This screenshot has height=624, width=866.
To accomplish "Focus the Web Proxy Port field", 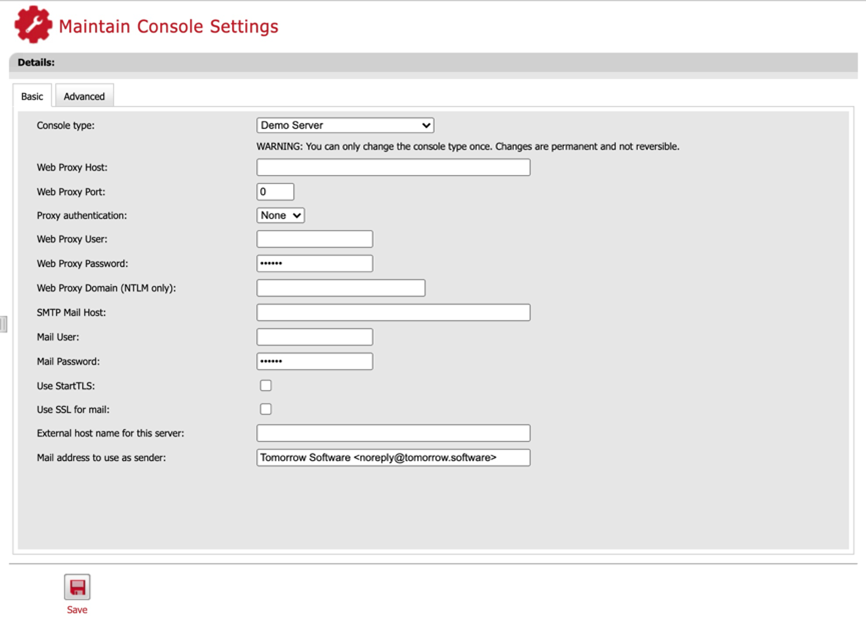I will pos(275,191).
